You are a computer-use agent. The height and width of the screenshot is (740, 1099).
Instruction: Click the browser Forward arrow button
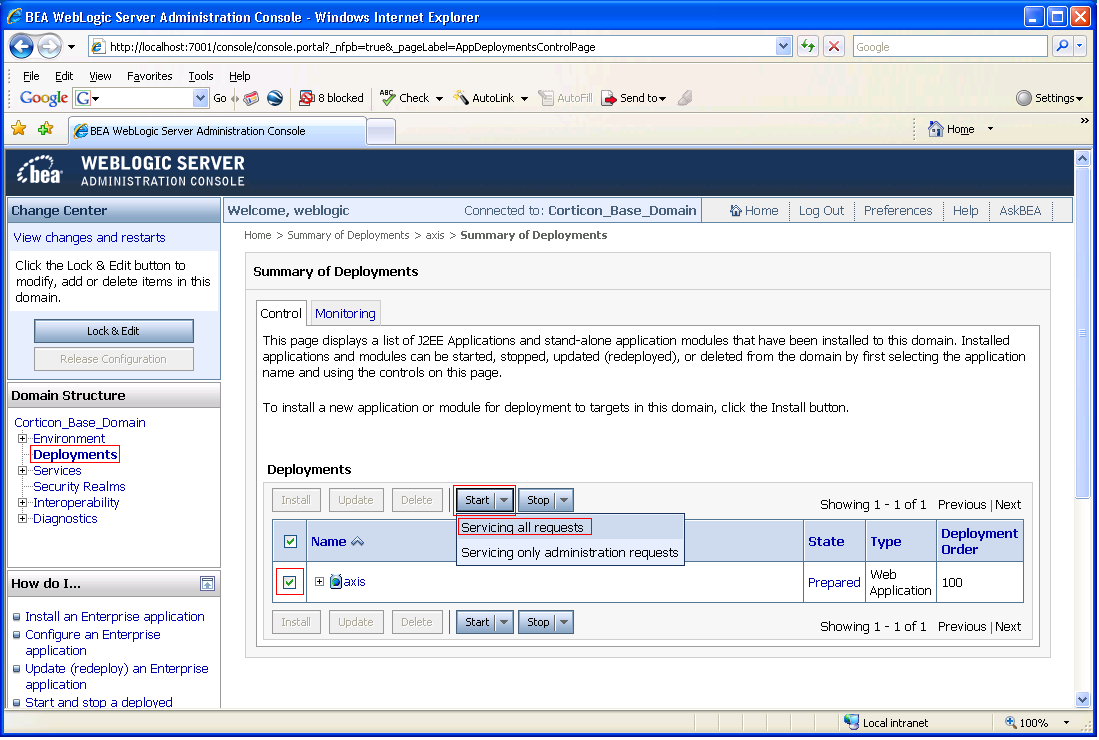[x=49, y=47]
